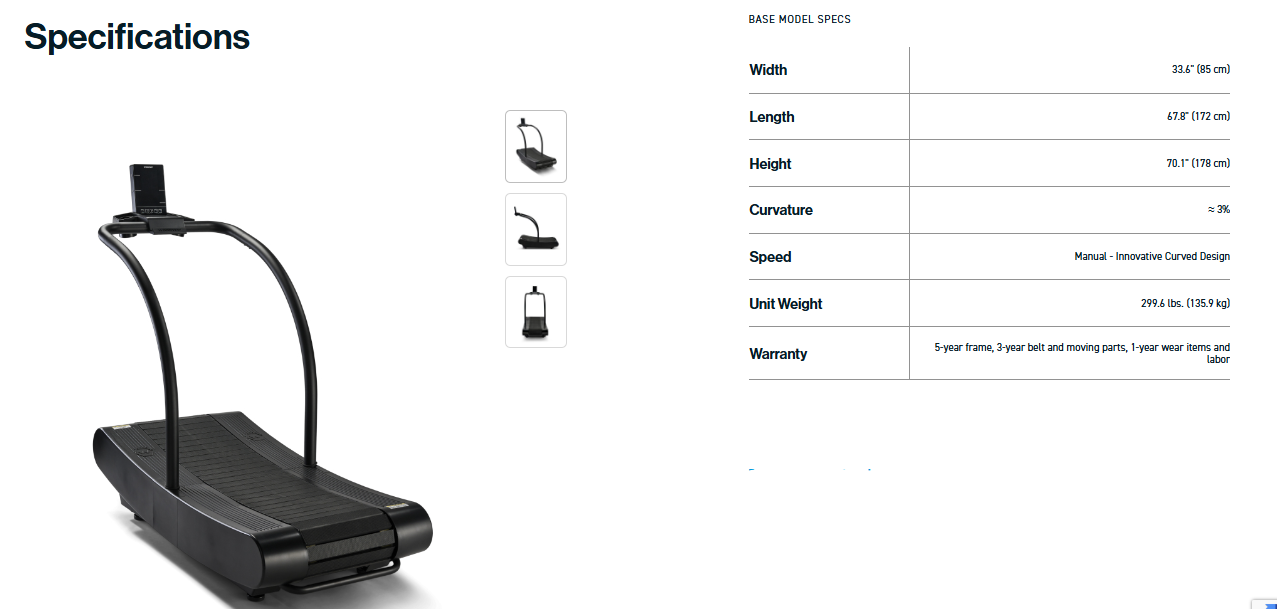Click the BASE MODEL SPECS label

click(800, 19)
